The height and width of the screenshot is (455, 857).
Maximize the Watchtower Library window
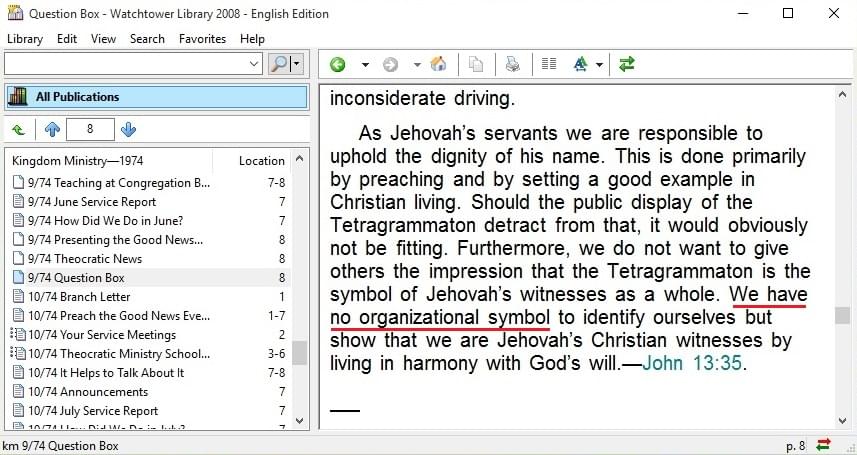[x=788, y=13]
